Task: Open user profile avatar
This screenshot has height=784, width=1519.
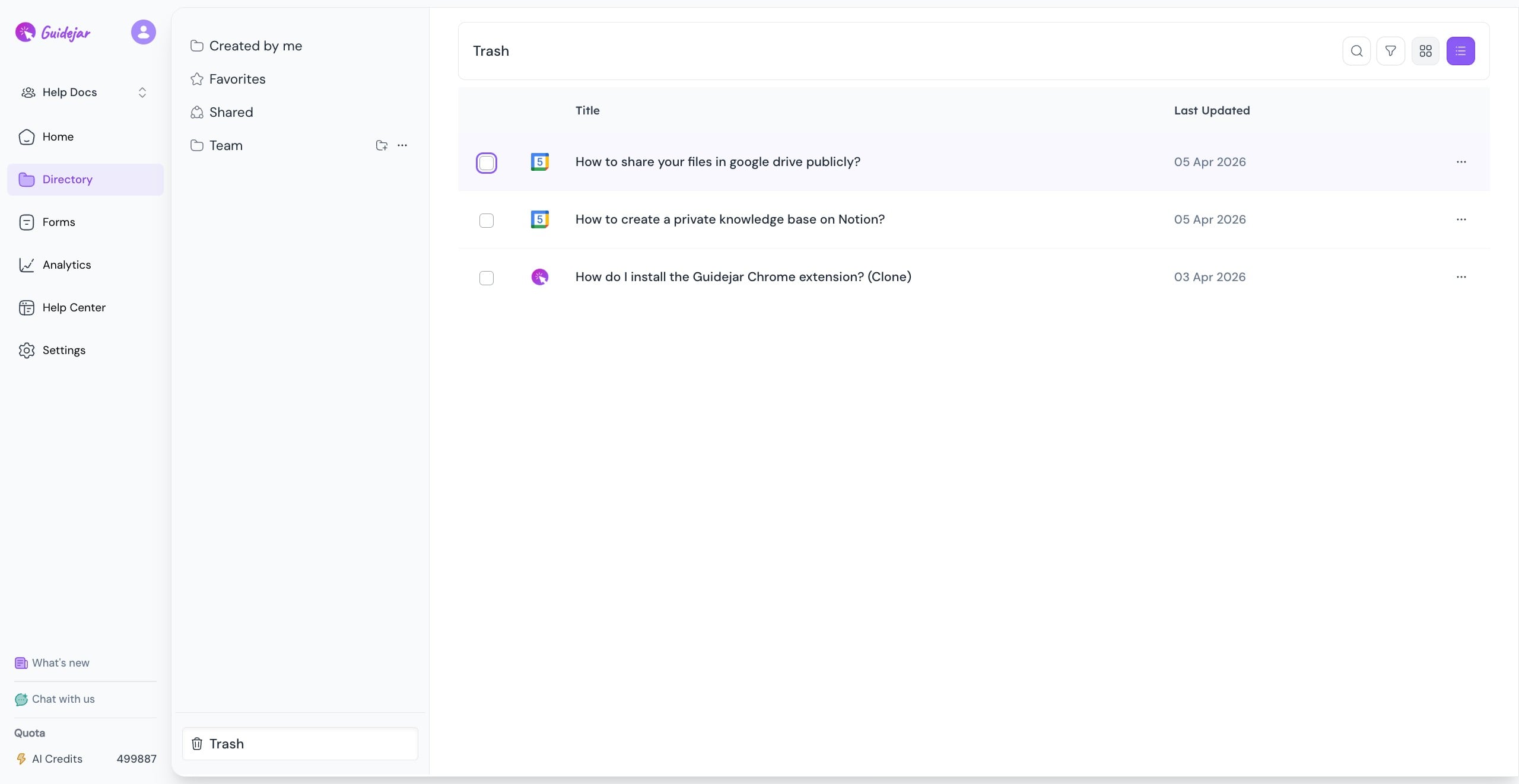Action: [x=143, y=32]
